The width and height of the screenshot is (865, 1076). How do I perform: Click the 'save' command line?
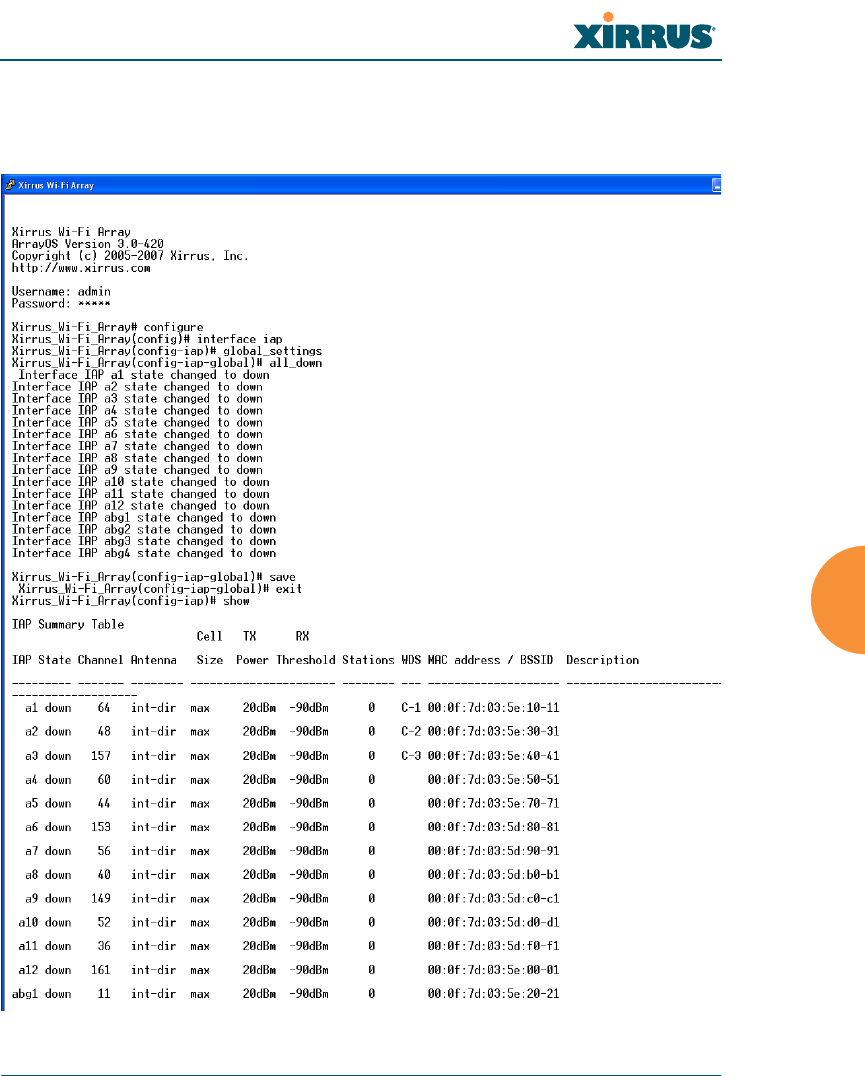pyautogui.click(x=154, y=577)
